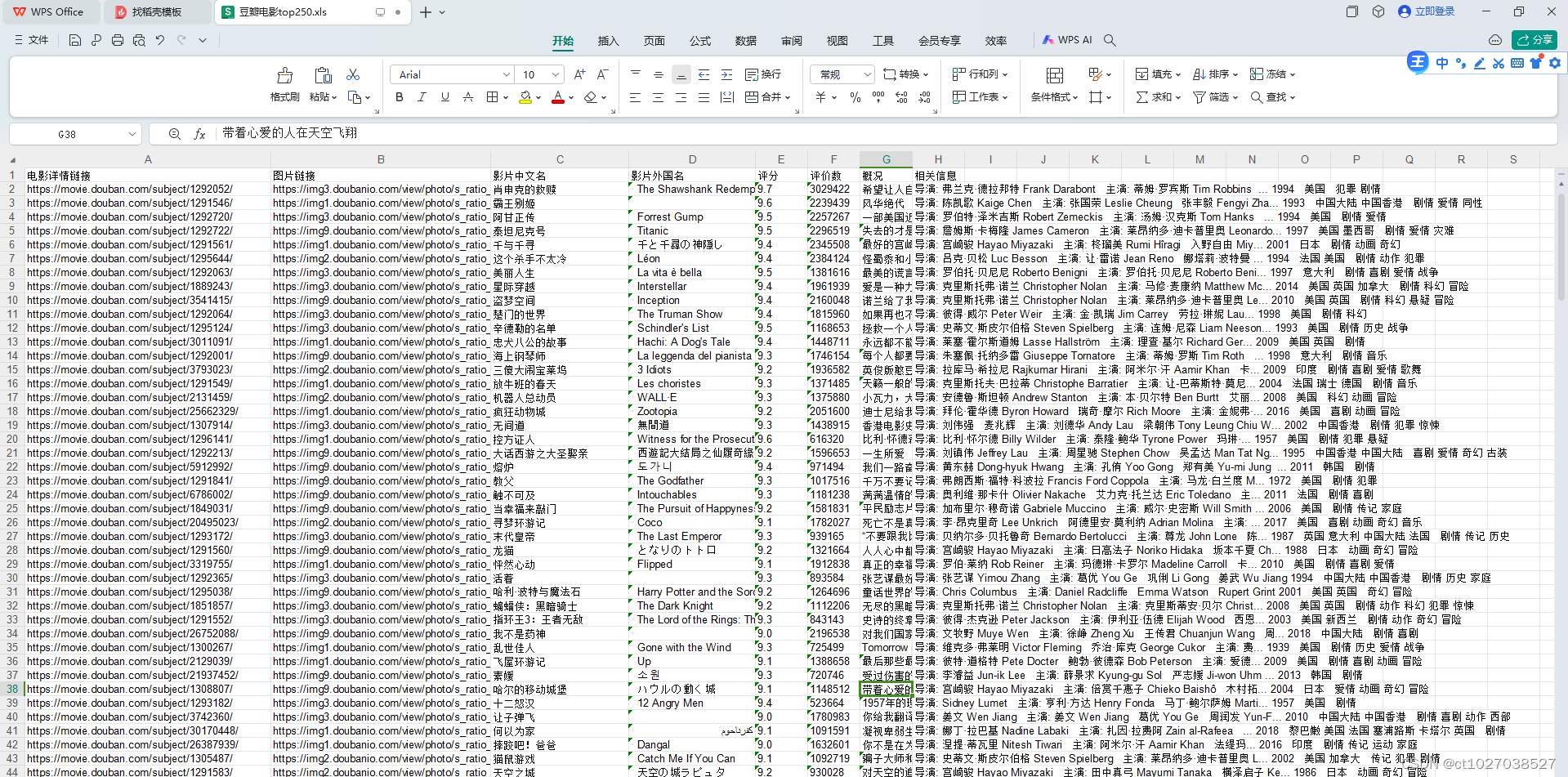This screenshot has width=1568, height=777.
Task: Toggle bottom vertical alignment
Action: 681,74
